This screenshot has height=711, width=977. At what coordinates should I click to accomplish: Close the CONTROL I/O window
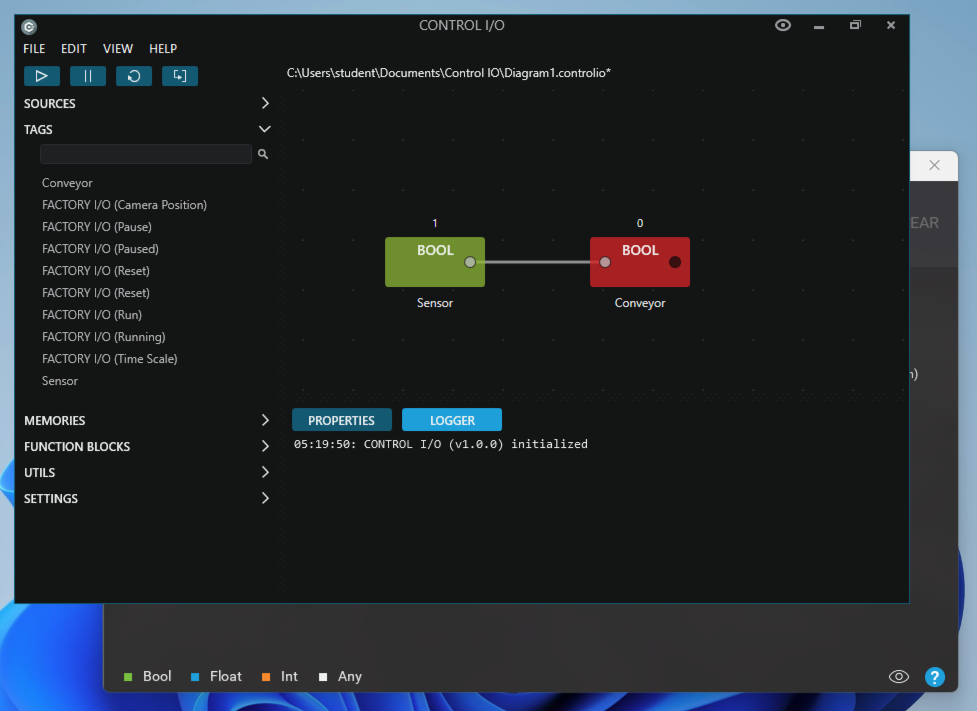pos(891,25)
